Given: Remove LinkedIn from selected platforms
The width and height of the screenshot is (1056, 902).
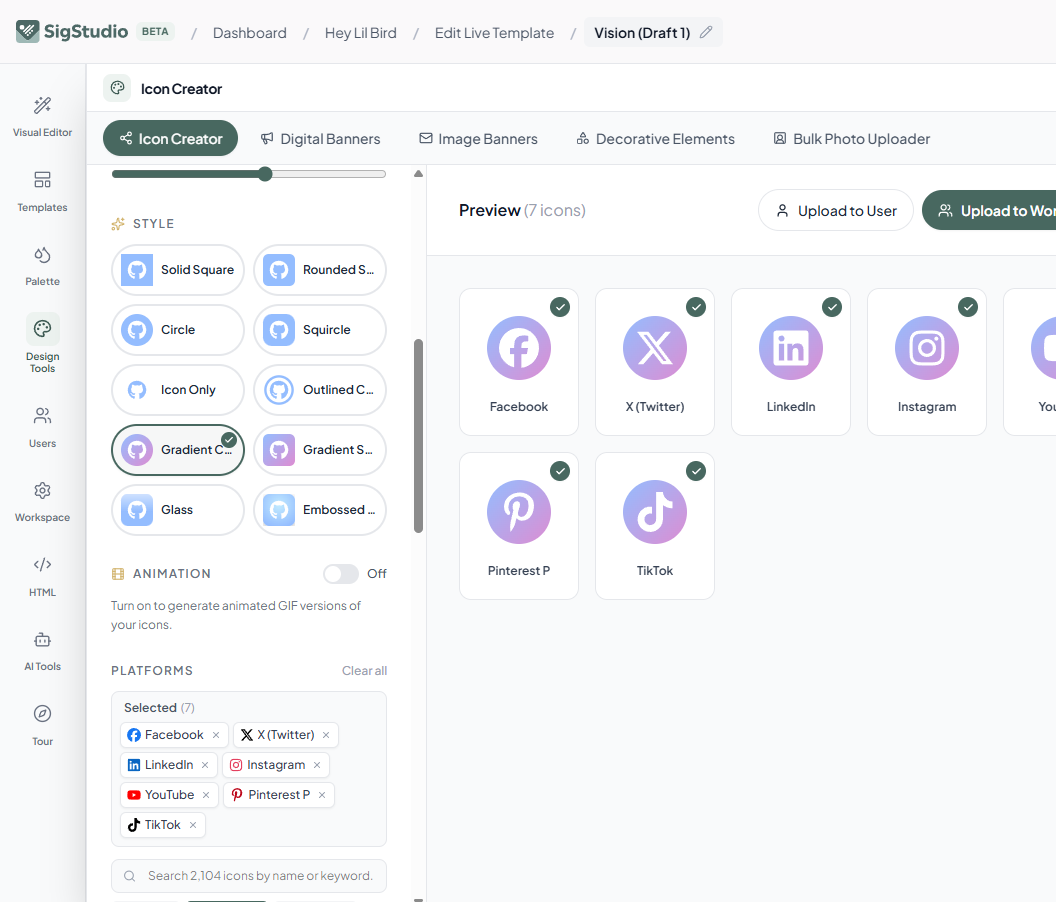Looking at the screenshot, I should click(205, 765).
